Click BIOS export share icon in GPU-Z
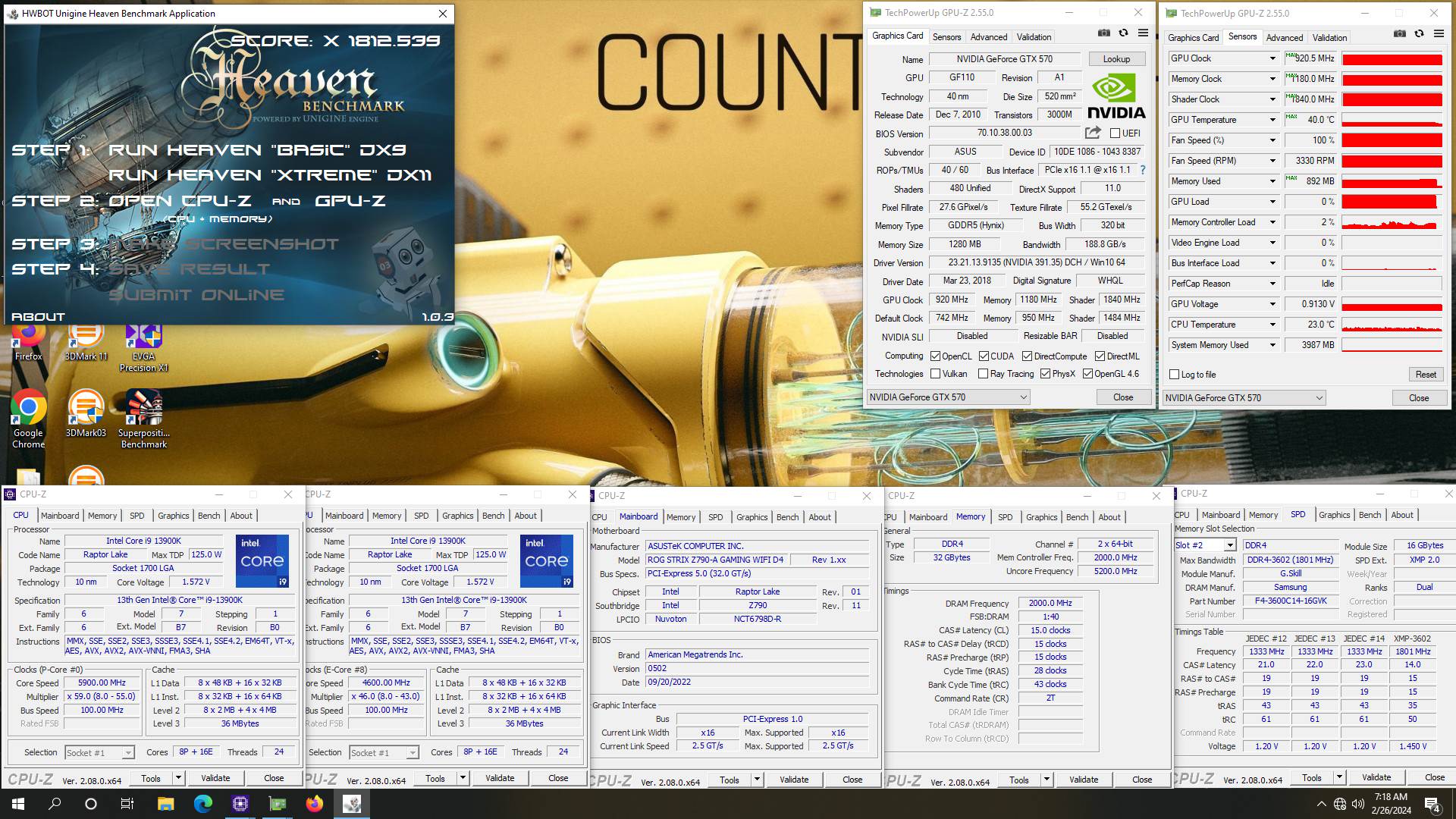This screenshot has height=819, width=1456. click(1093, 133)
